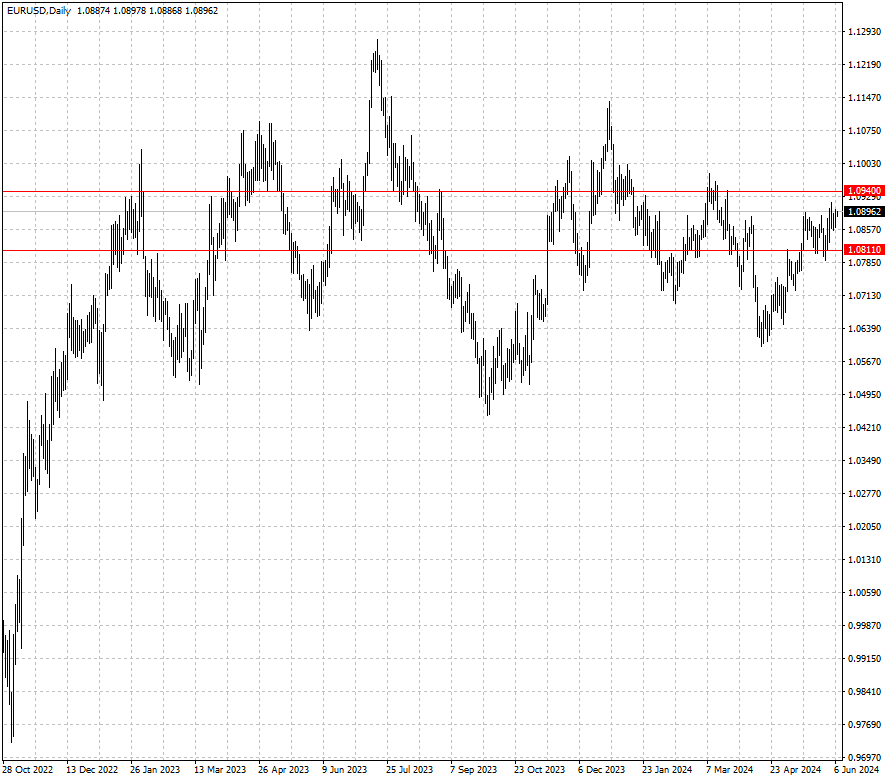Click the price axis value 1.04950
This screenshot has height=781, width=888.
[x=864, y=395]
